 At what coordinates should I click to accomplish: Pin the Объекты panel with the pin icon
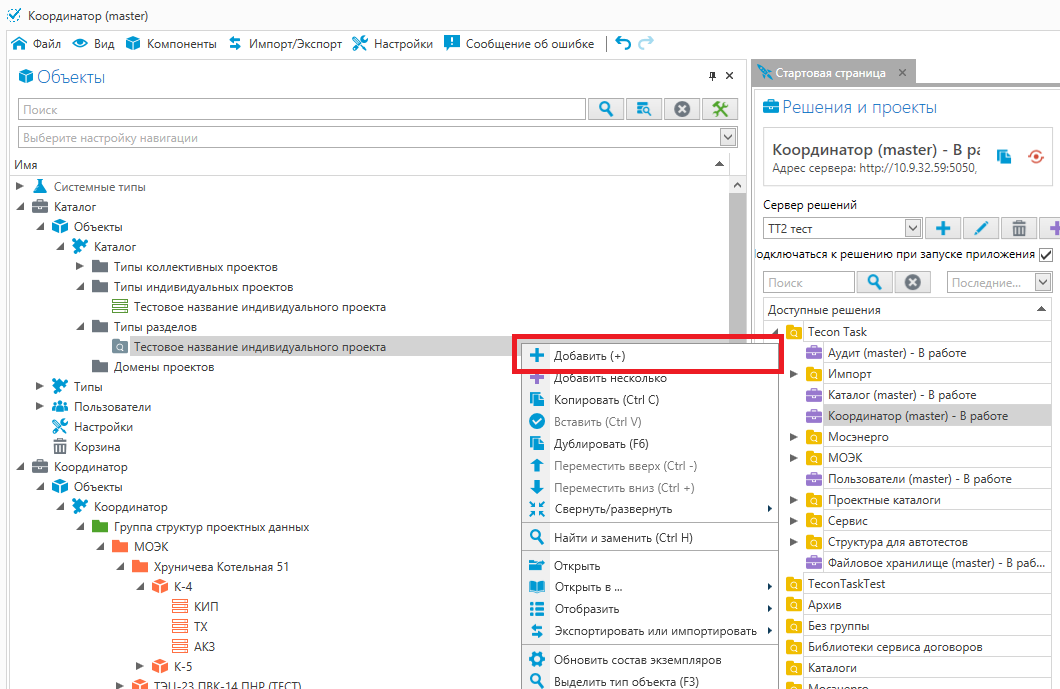[x=712, y=76]
